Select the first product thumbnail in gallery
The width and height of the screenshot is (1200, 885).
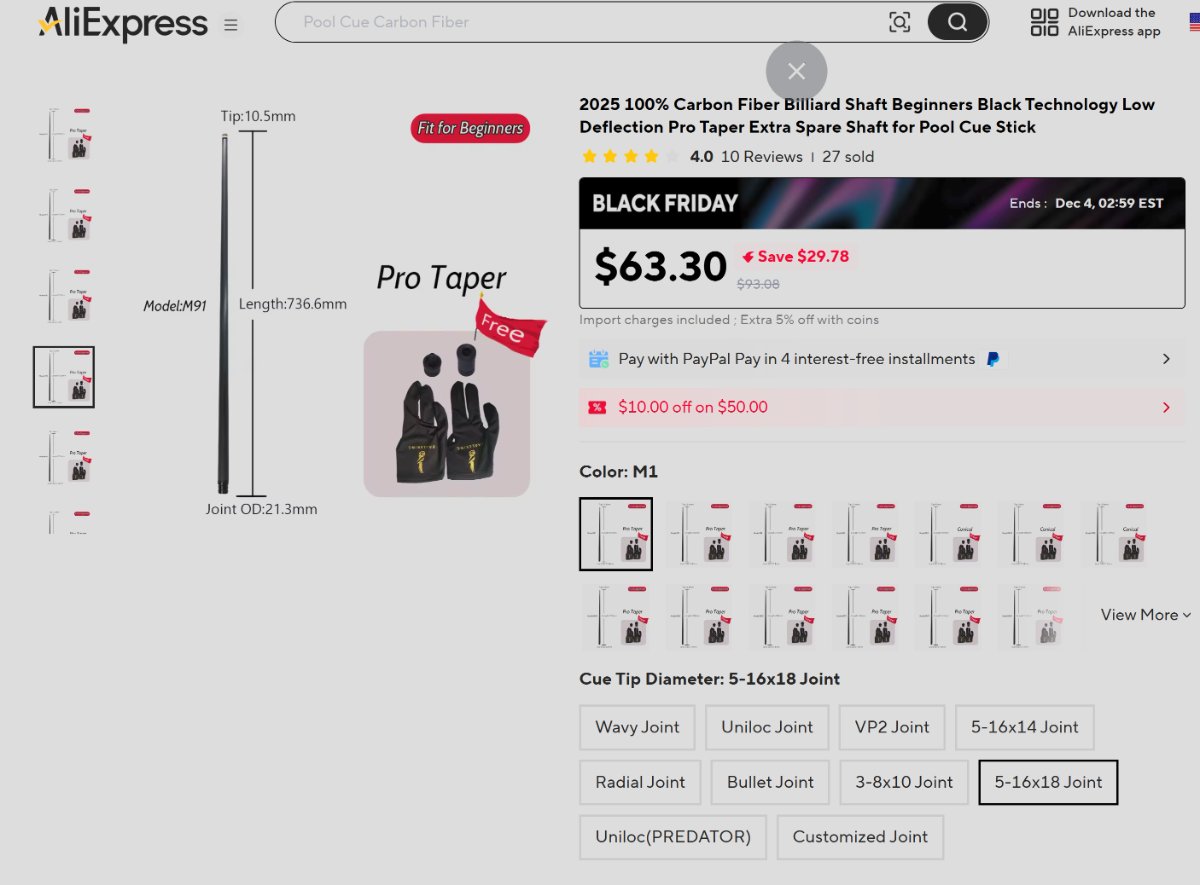(x=64, y=135)
